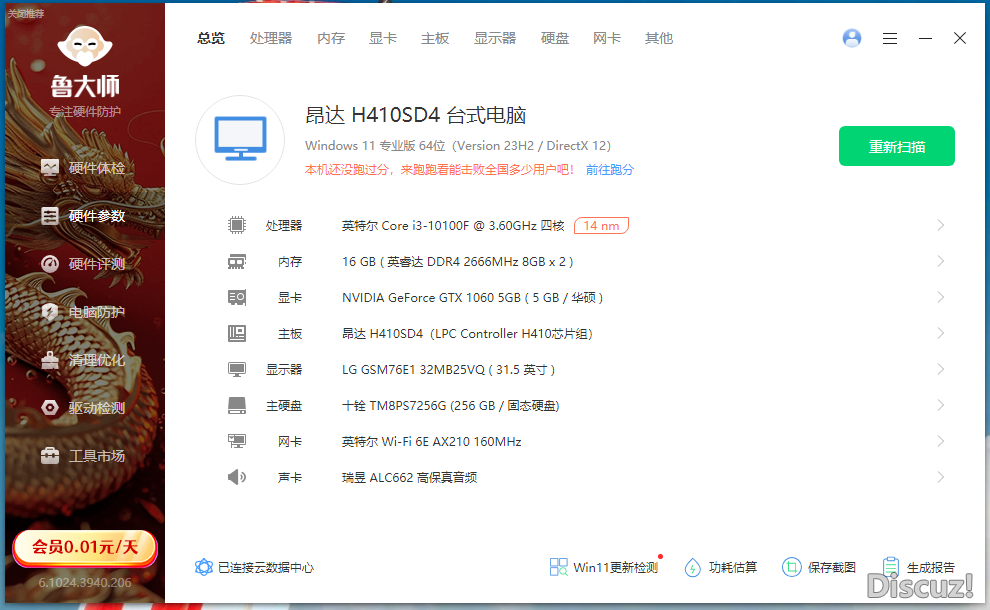Click the 关闭推荐 label
Screen dimensions: 990x610
pyautogui.click(x=26, y=13)
